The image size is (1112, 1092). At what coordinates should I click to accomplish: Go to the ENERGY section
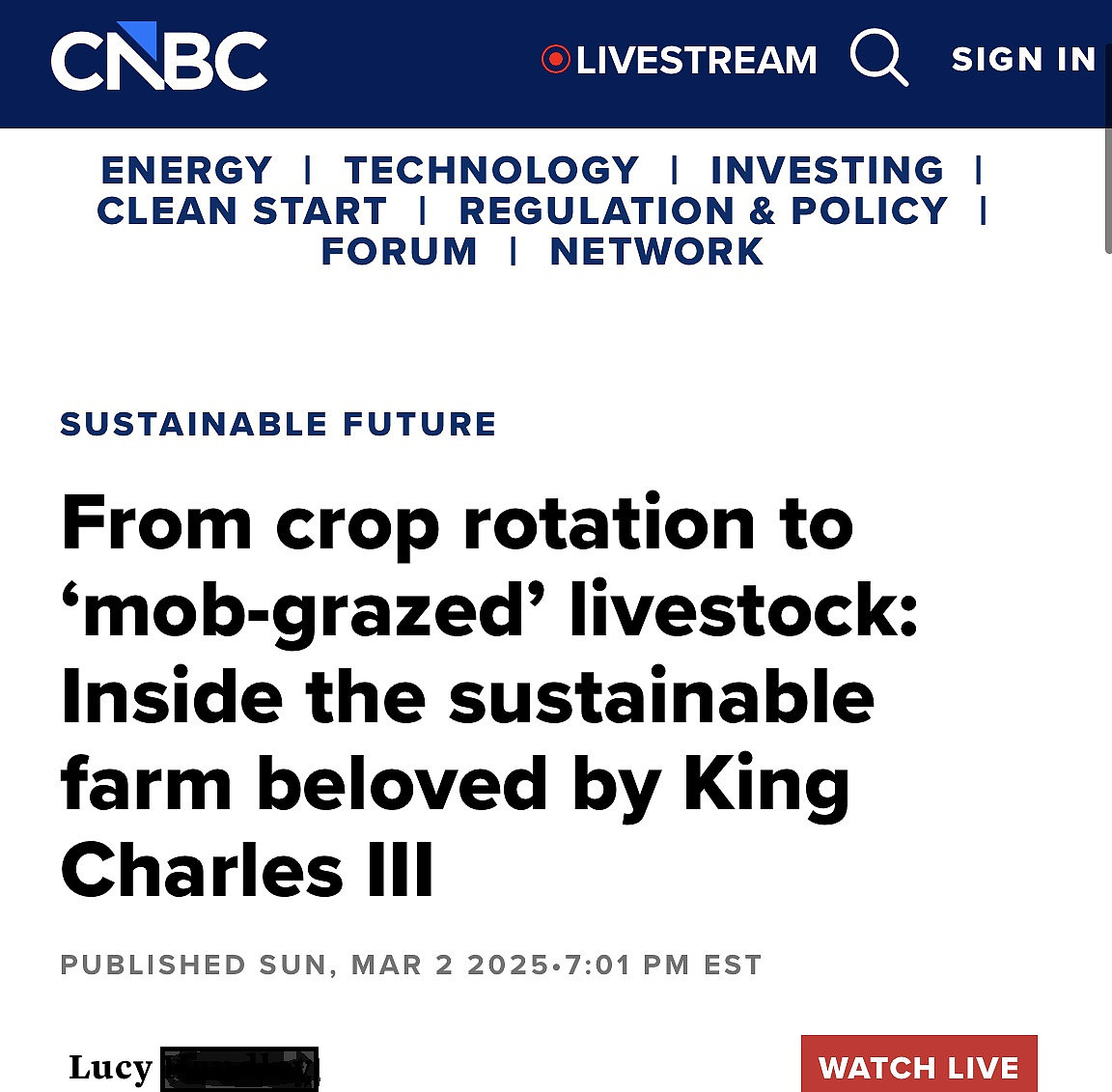187,170
